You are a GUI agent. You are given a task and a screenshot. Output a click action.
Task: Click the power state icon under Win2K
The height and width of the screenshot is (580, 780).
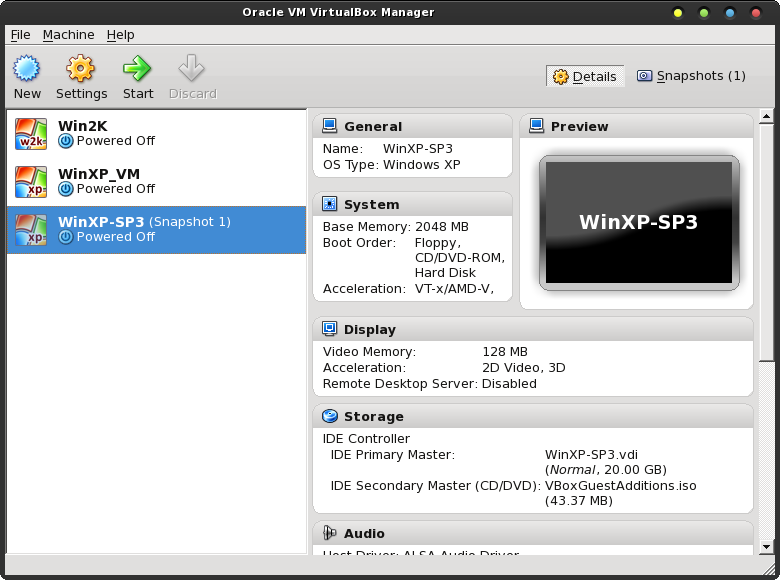[x=66, y=141]
